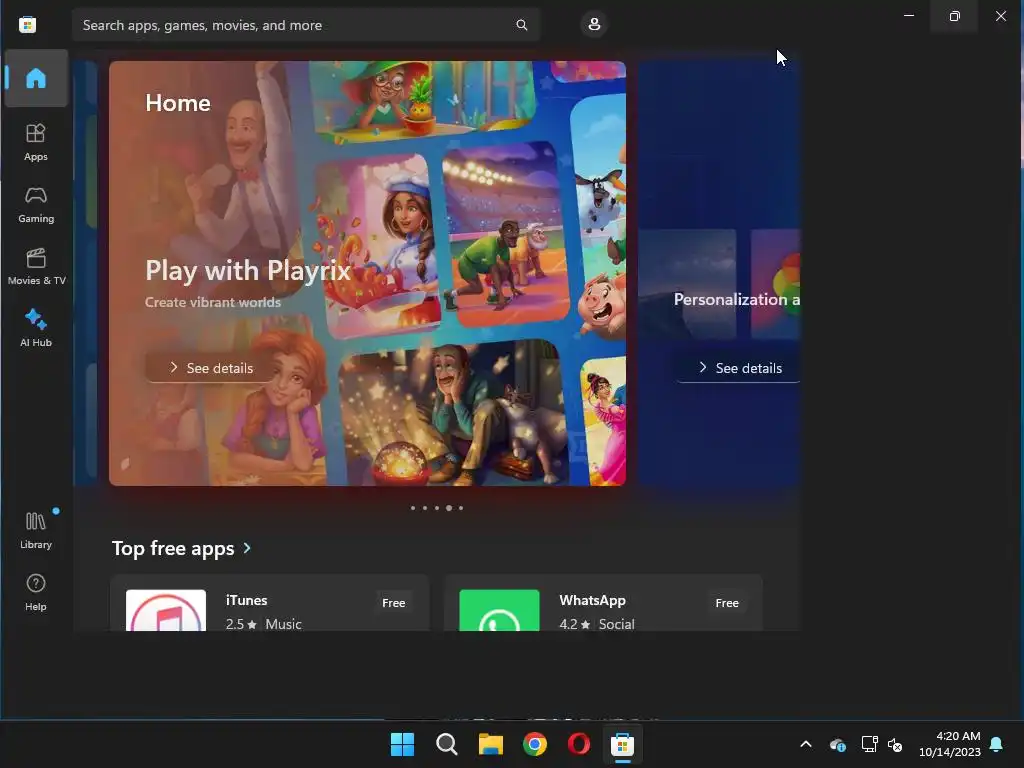Click the 2.5 star Music rating text
This screenshot has width=1024, height=768.
pos(263,624)
